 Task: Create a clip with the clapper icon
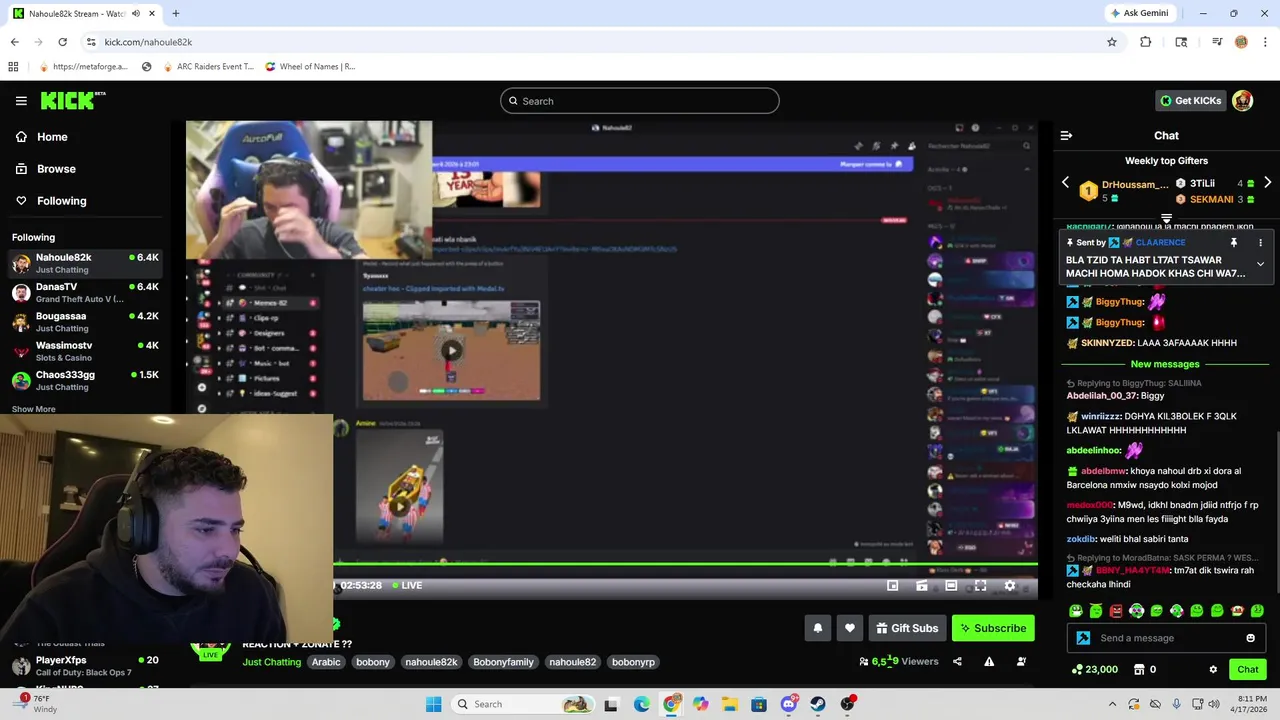[x=922, y=586]
